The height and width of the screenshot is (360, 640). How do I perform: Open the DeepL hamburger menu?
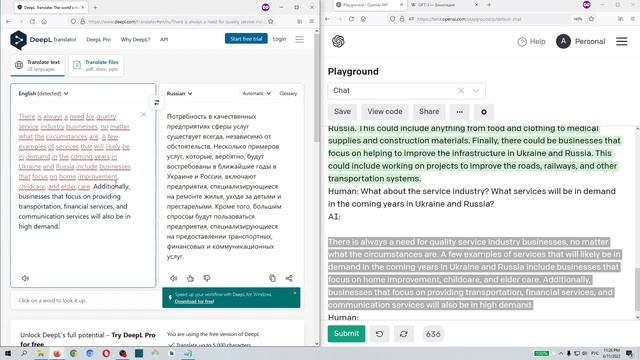300,39
